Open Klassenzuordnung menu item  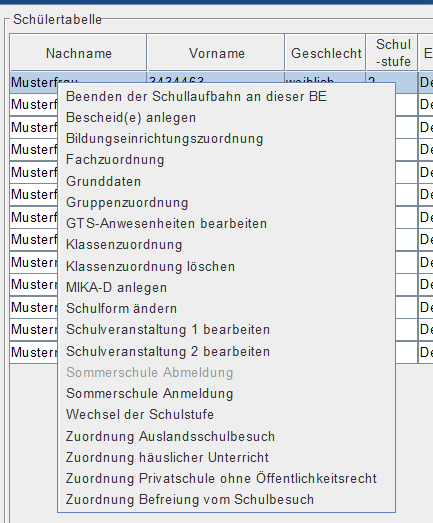click(x=227, y=245)
